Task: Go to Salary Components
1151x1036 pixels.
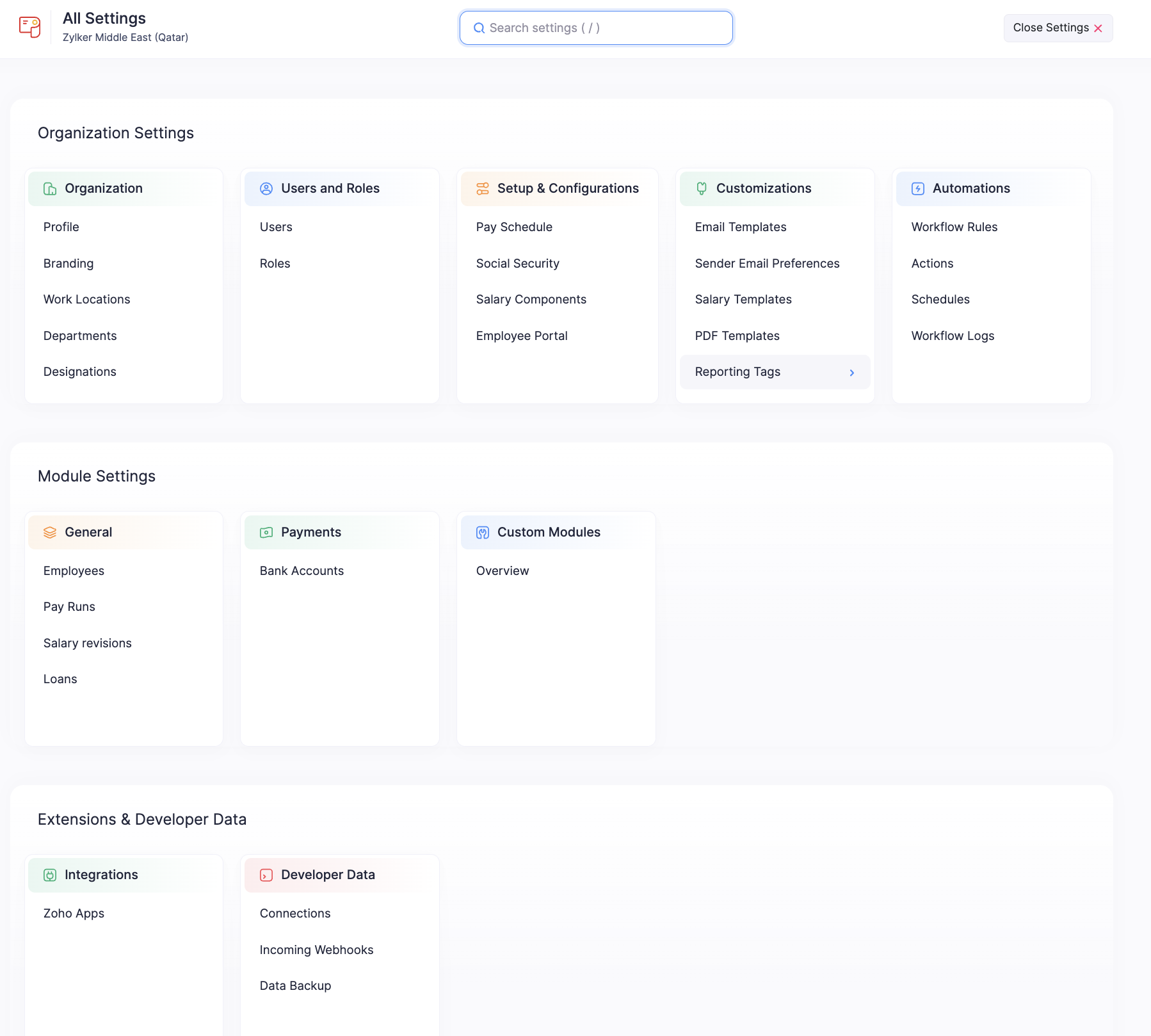Action: pos(531,300)
